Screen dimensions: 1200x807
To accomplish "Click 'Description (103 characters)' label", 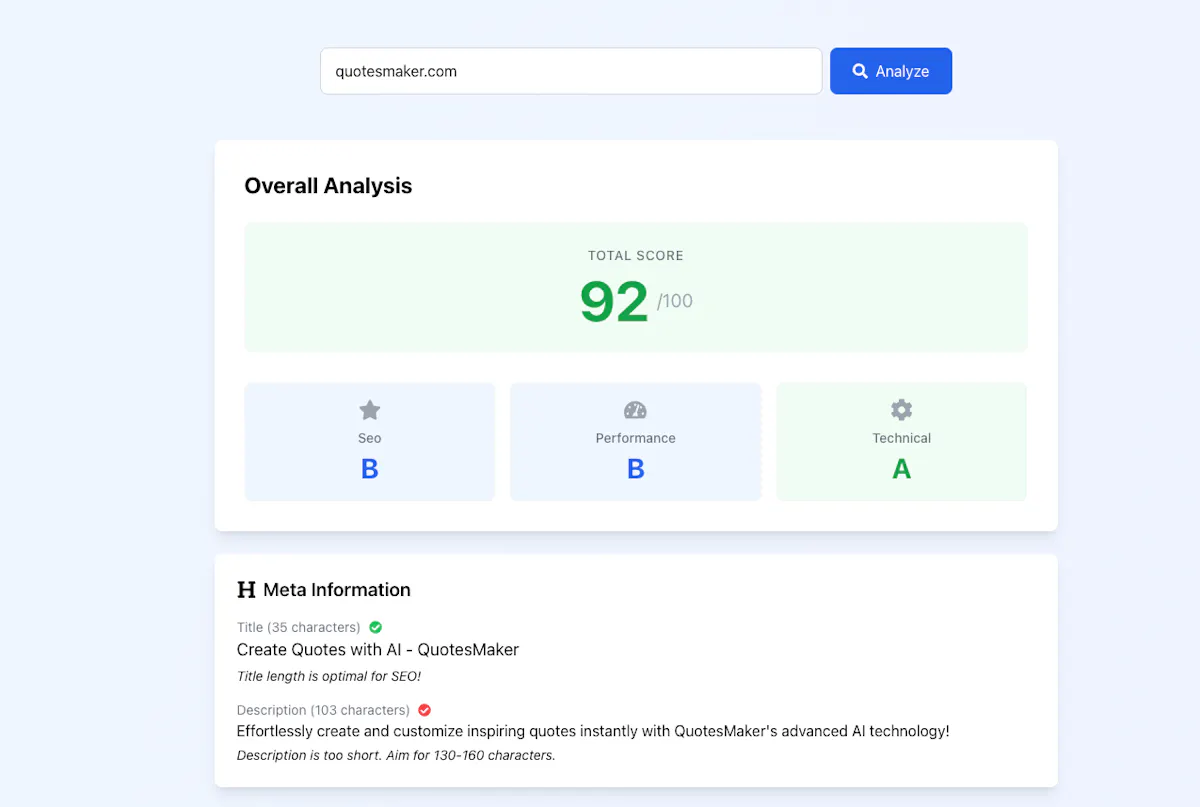I will click(323, 710).
